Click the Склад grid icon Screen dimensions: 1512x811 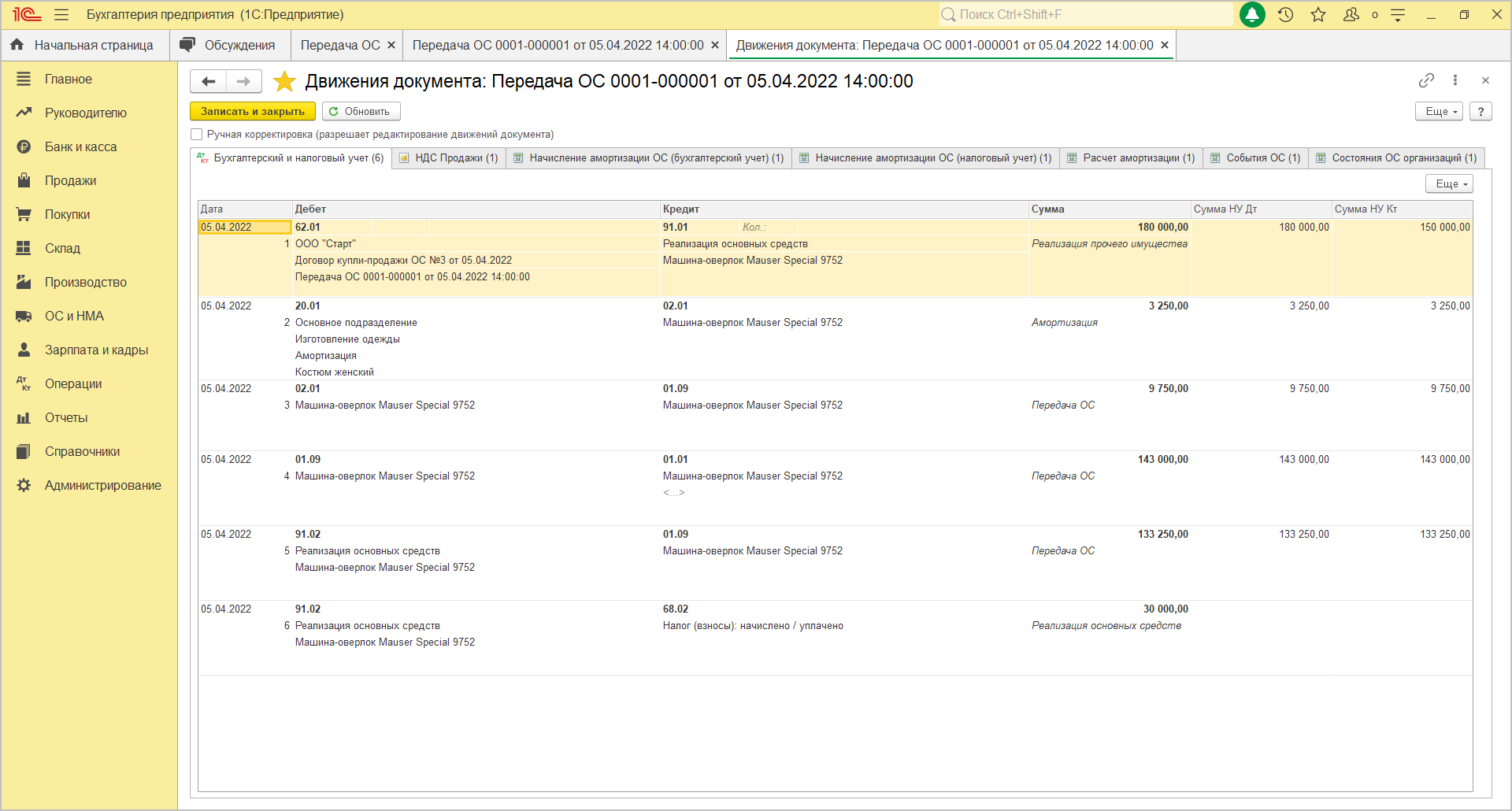[x=24, y=248]
